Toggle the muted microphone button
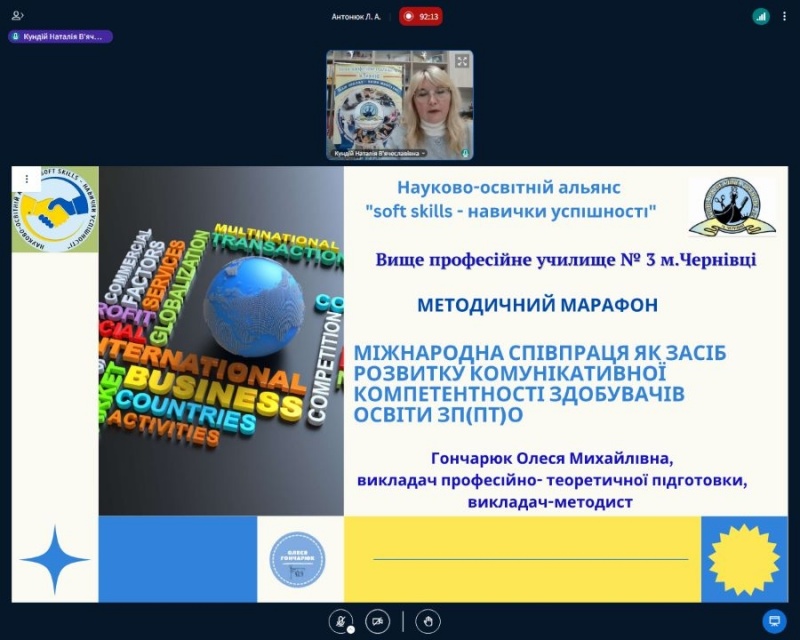The width and height of the screenshot is (800, 640). [341, 621]
